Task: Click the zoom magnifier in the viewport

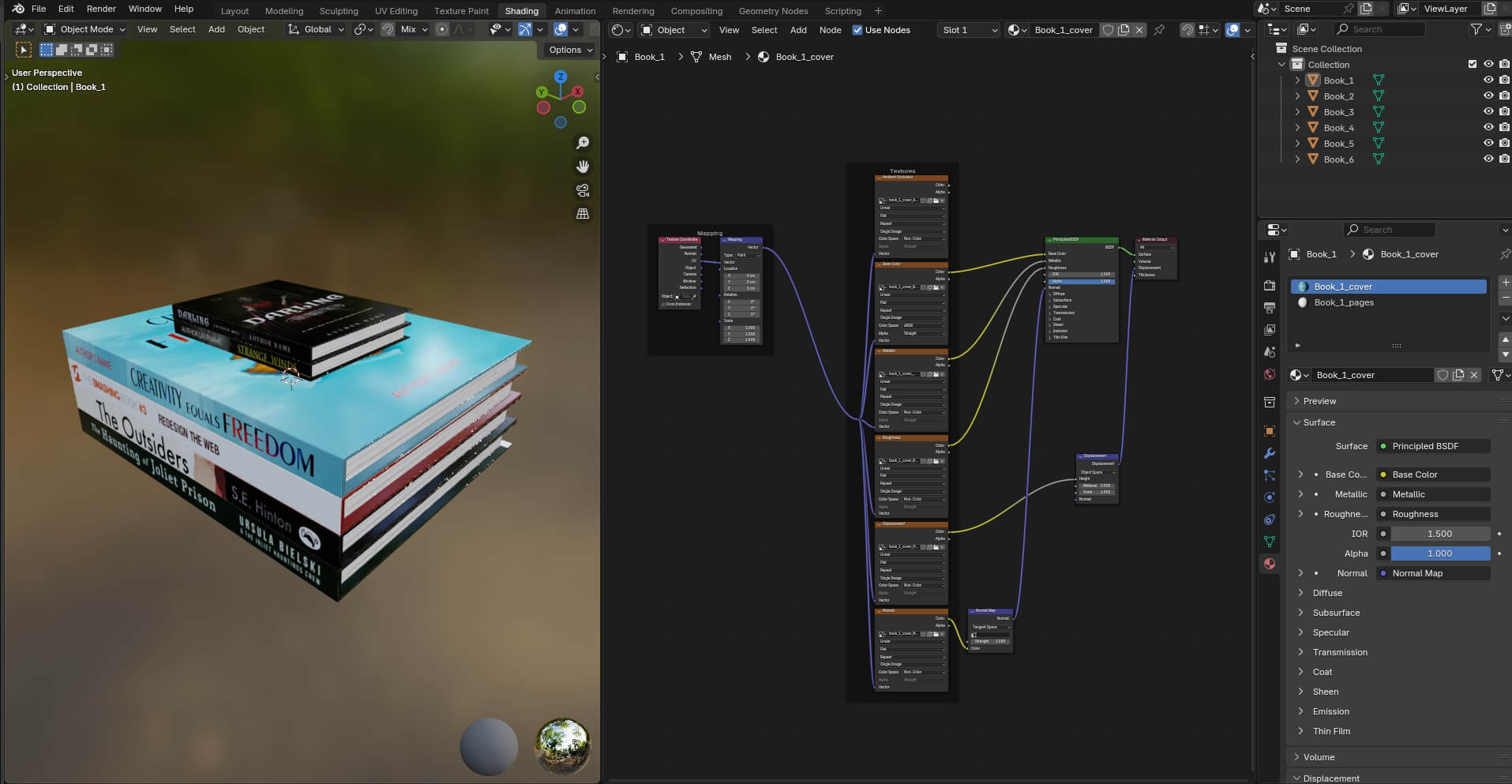Action: [583, 143]
